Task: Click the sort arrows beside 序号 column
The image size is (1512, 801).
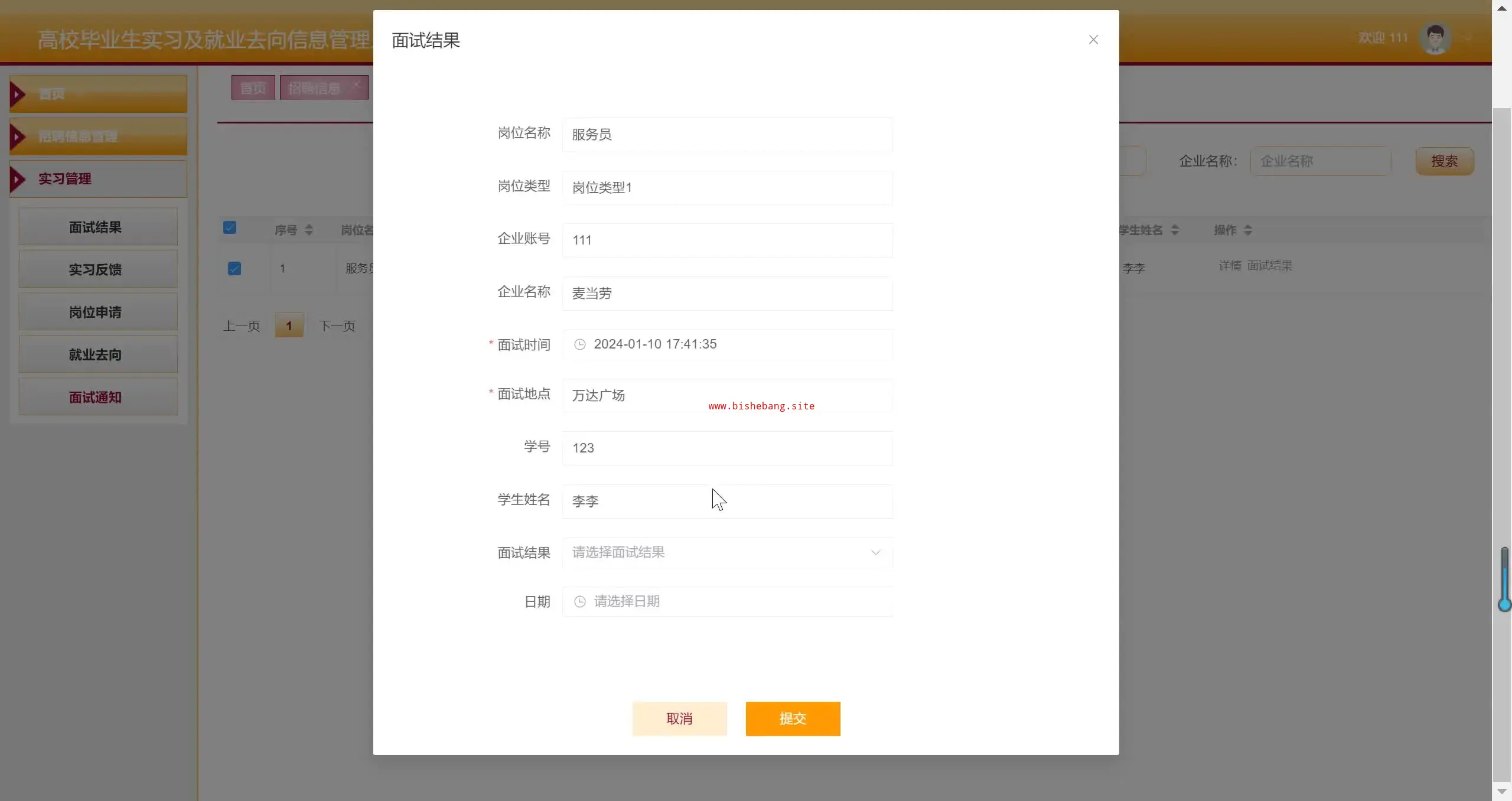Action: click(309, 230)
